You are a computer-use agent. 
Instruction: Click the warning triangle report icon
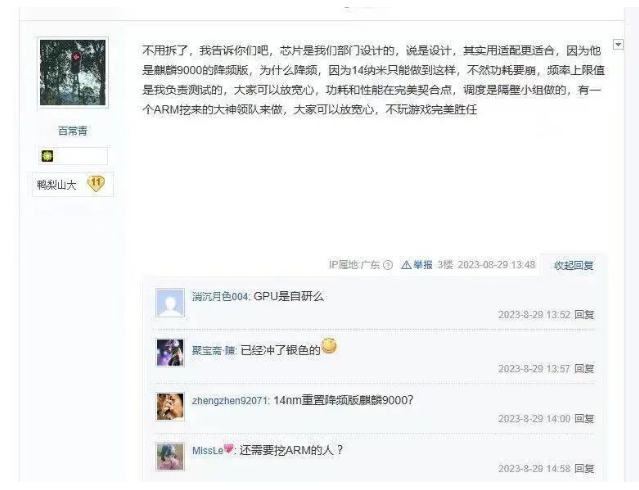pyautogui.click(x=406, y=265)
